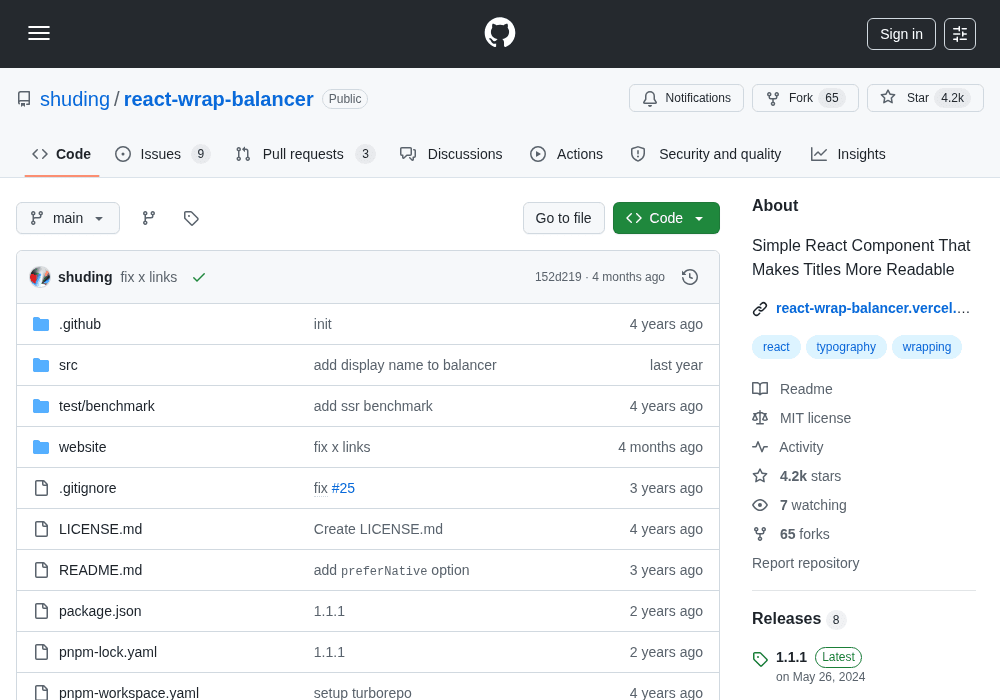1000x700 pixels.
Task: Open the 7 watching link
Action: 813,506
